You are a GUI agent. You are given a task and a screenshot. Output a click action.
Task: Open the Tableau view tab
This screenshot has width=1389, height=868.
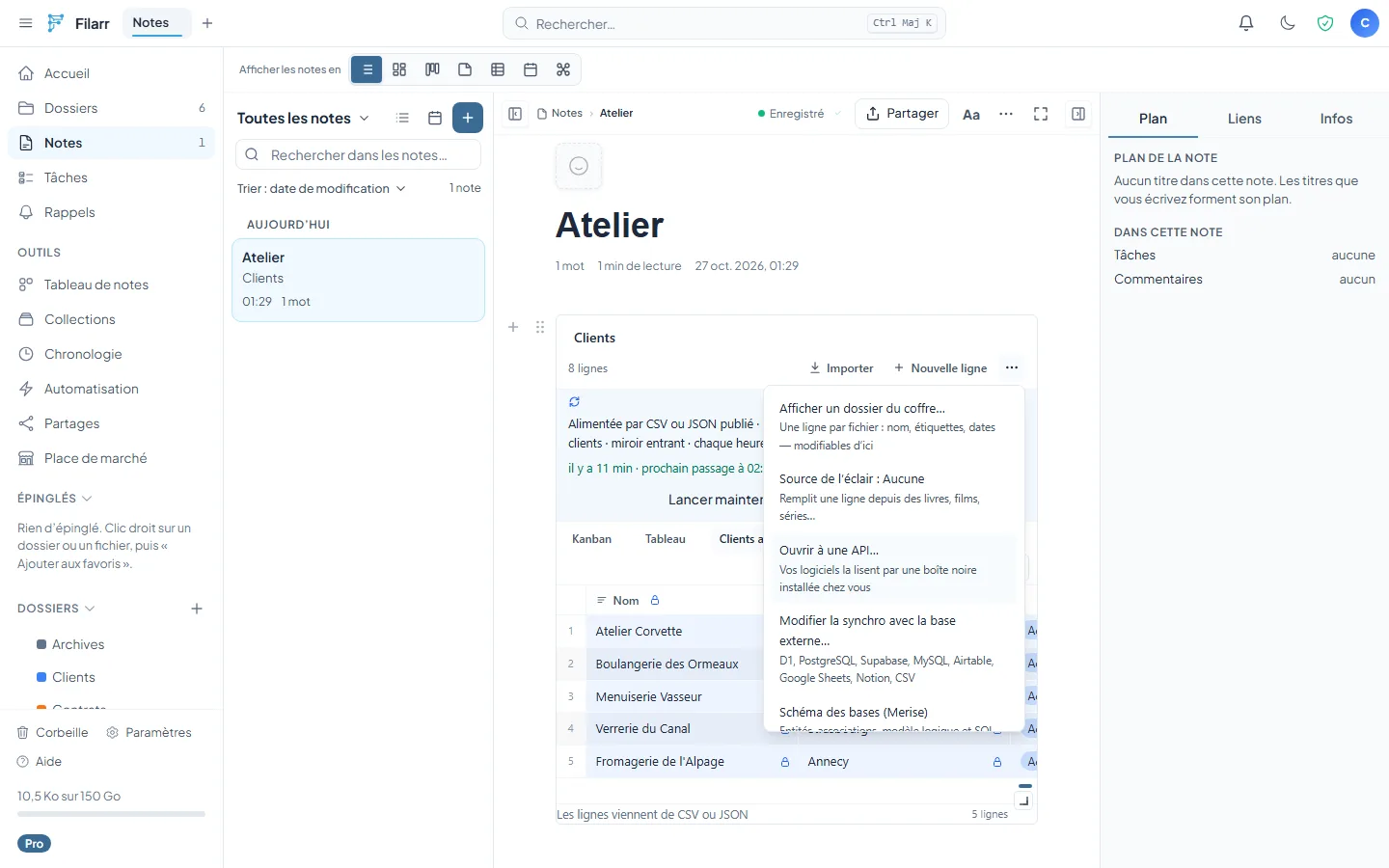[x=666, y=539]
